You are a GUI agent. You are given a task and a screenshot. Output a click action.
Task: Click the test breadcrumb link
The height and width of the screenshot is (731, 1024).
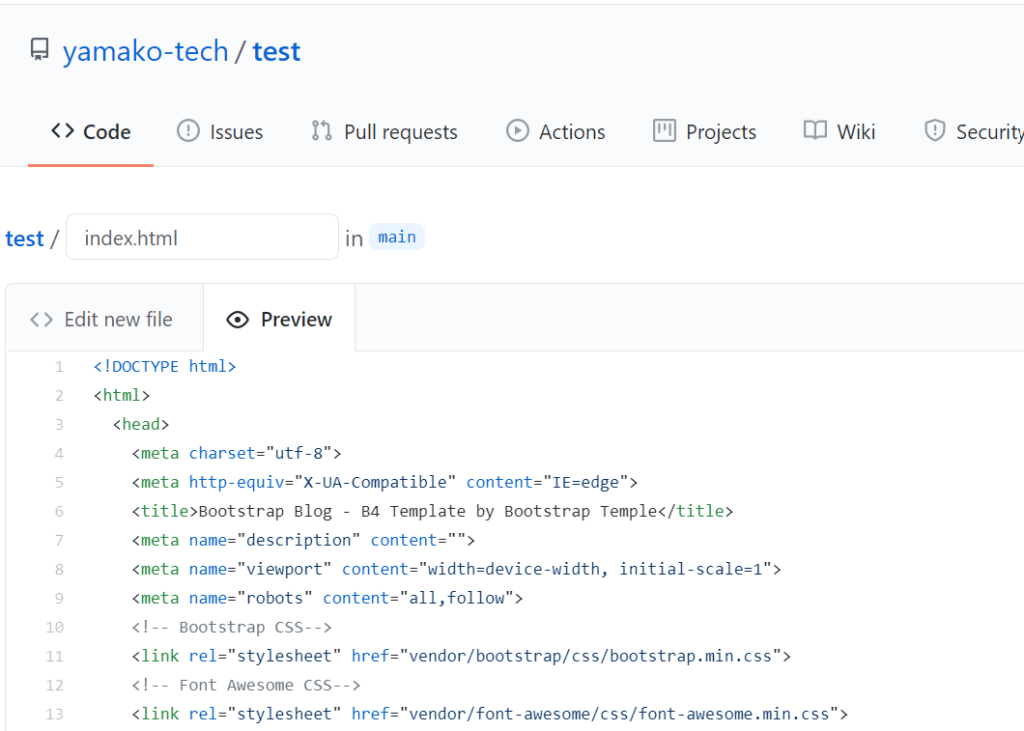[25, 238]
